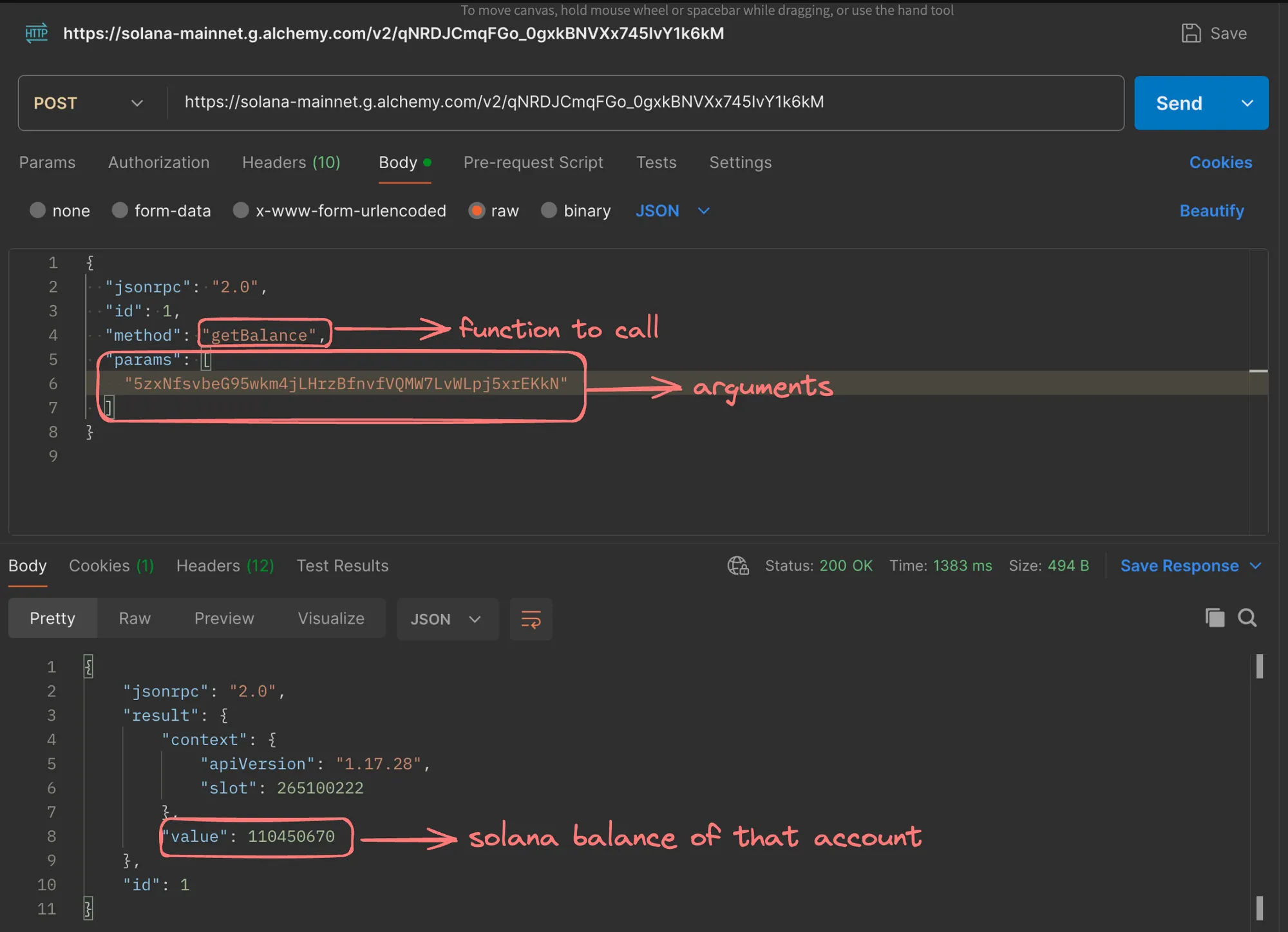Screen dimensions: 1288x932
Task: Open the Send button arrow dropdown
Action: (x=1247, y=103)
